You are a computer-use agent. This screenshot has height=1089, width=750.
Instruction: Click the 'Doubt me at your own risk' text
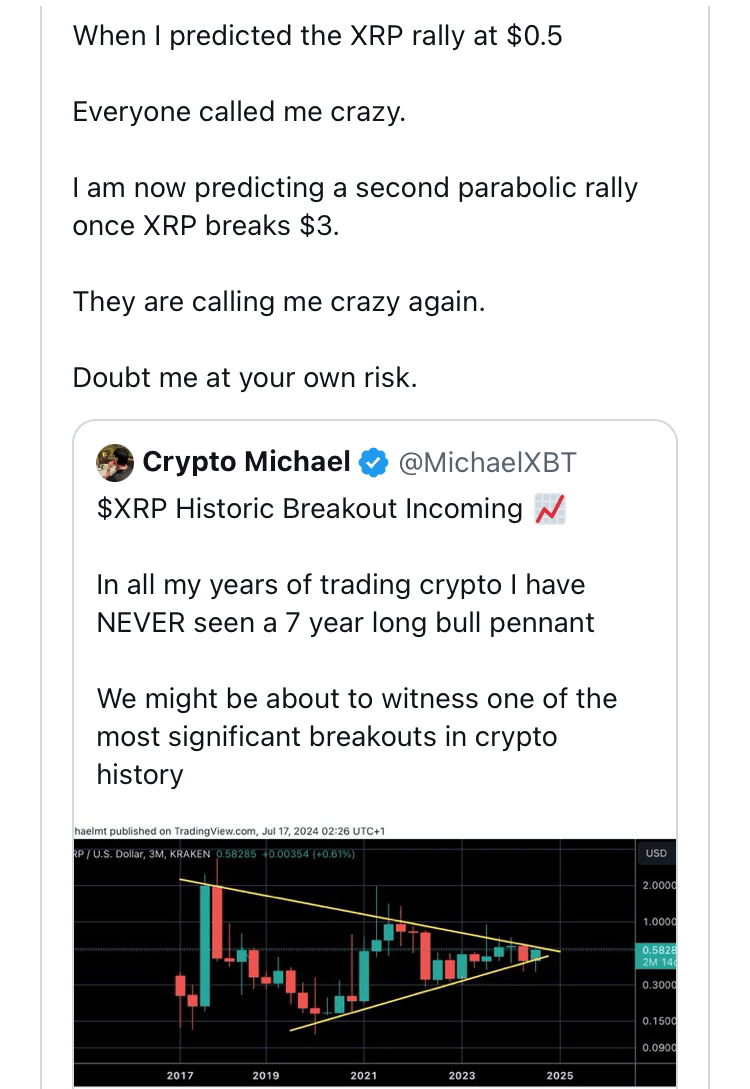[244, 378]
